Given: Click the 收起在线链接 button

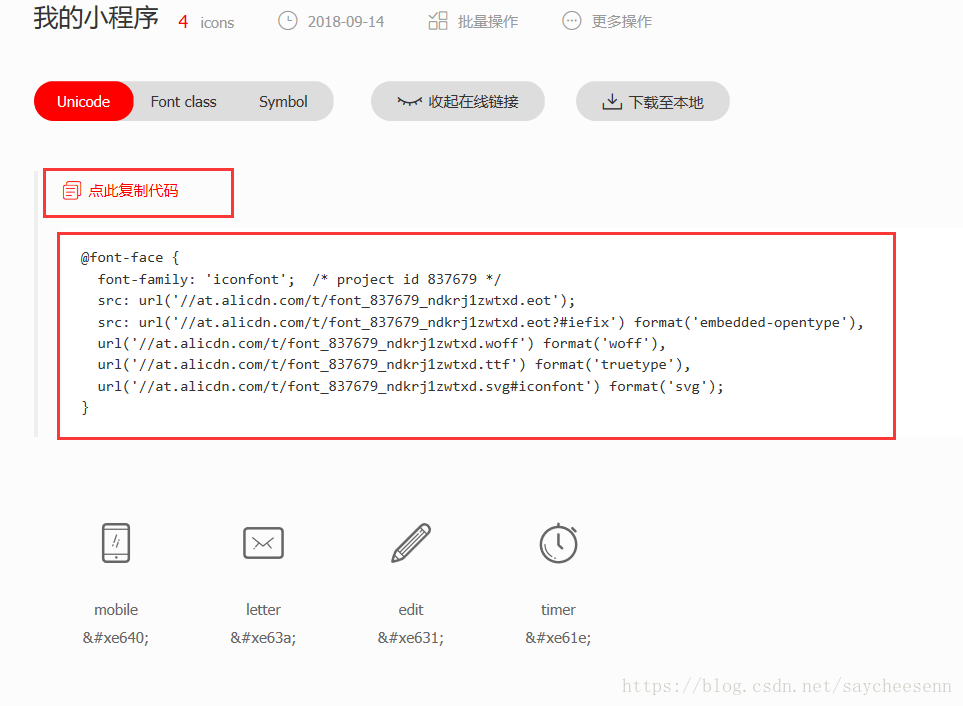Looking at the screenshot, I should (458, 101).
